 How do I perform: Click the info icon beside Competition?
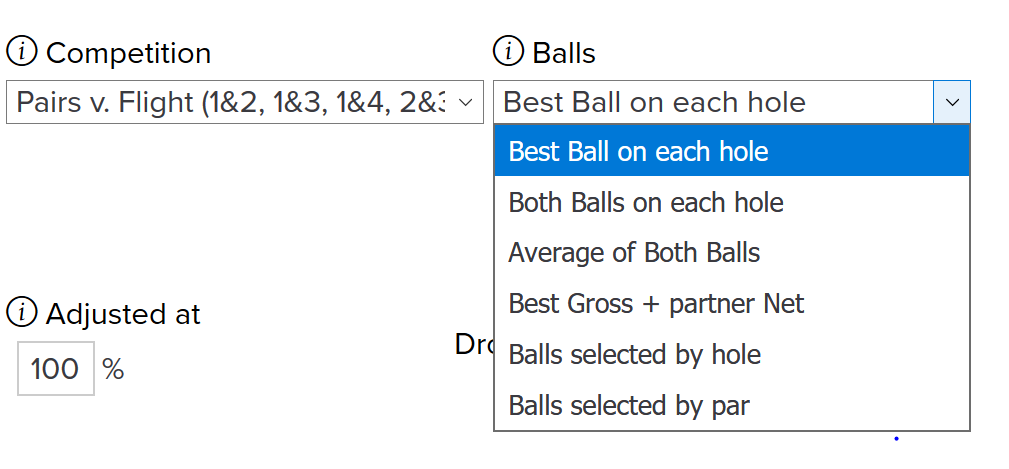(x=23, y=51)
